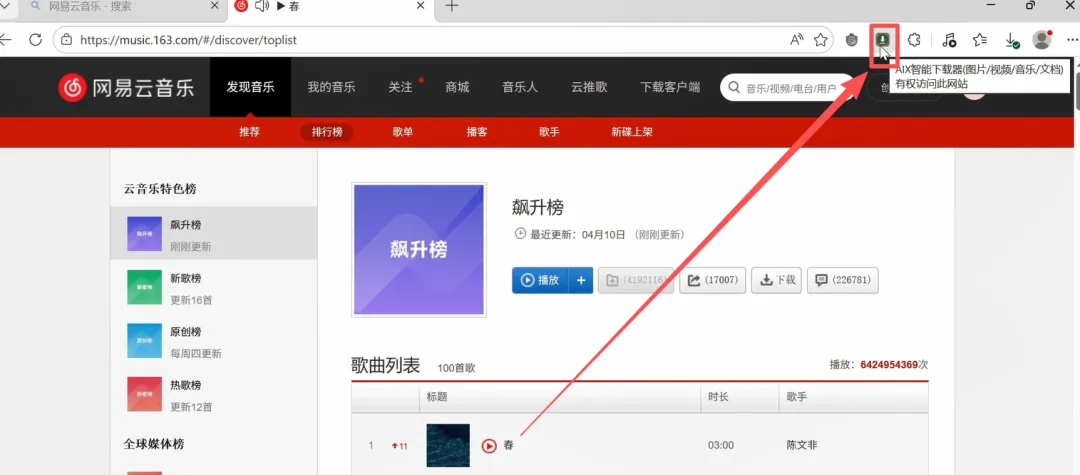Select the 歌手 sub-navigation tab
The width and height of the screenshot is (1080, 475).
click(x=549, y=132)
